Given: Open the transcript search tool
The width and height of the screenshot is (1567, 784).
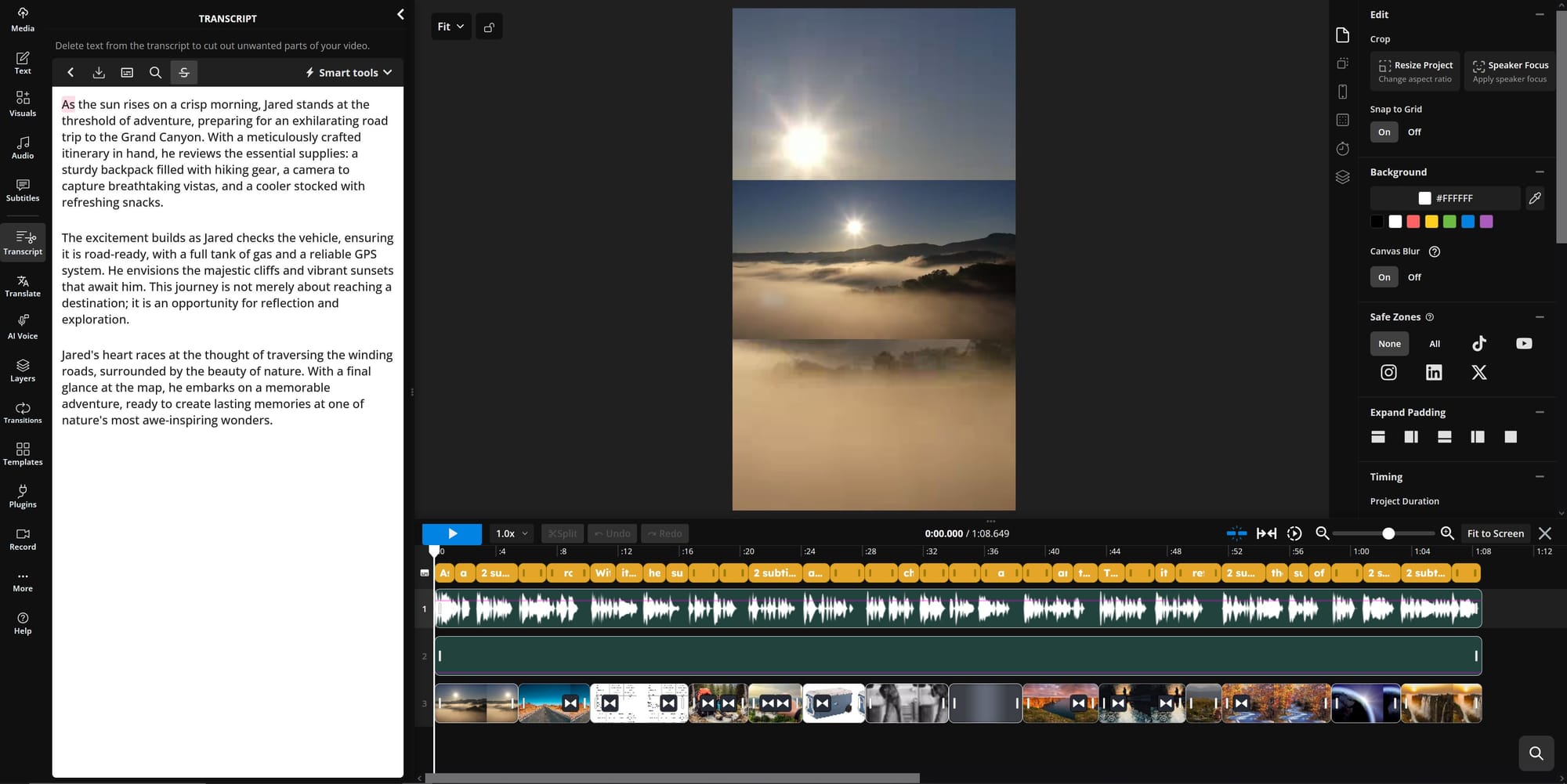Looking at the screenshot, I should pos(155,73).
